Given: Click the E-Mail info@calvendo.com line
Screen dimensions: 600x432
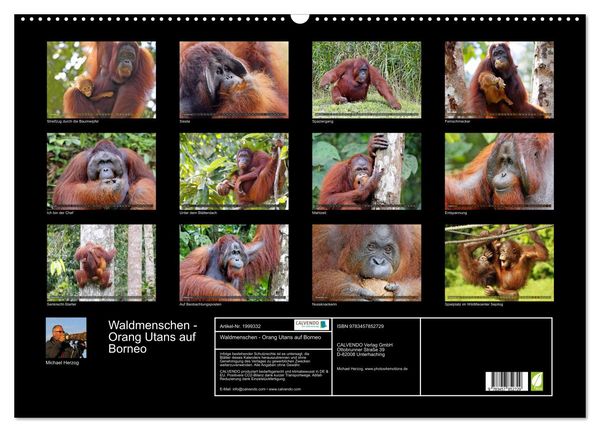Looking at the screenshot, I should [x=260, y=389].
